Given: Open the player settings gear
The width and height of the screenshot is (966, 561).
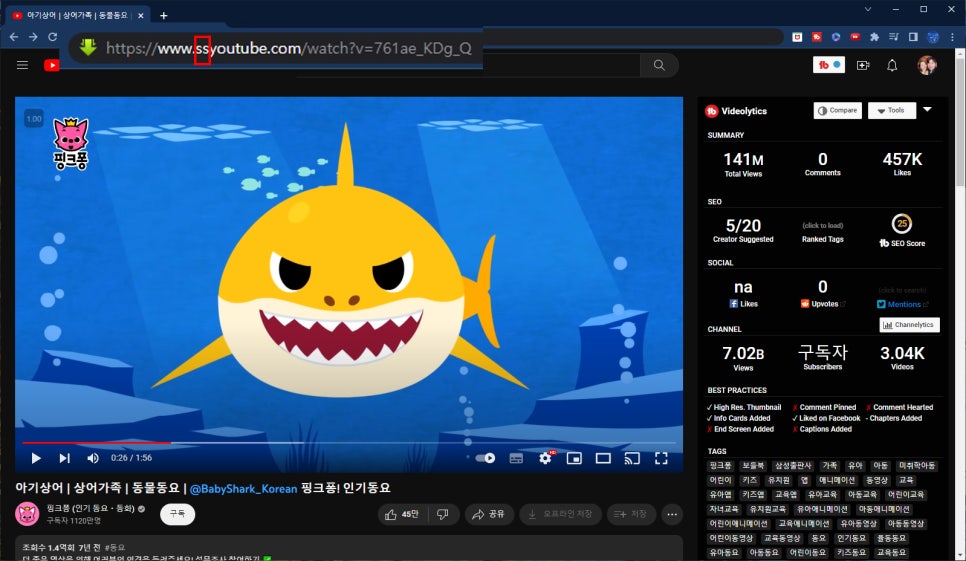Looking at the screenshot, I should click(x=546, y=458).
